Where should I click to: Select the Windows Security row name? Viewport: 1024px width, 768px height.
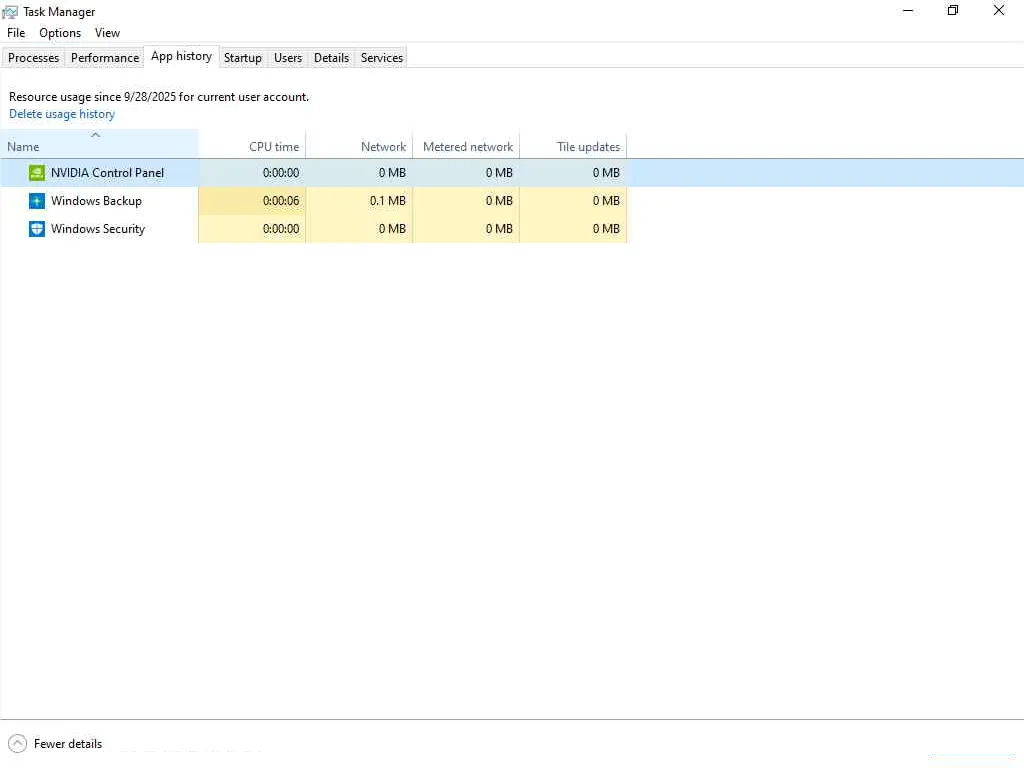tap(98, 229)
